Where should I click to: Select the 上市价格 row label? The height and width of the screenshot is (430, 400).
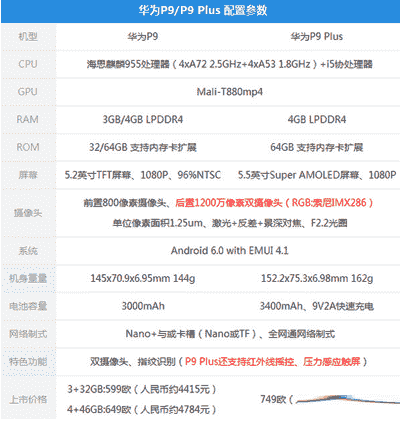coord(28,399)
